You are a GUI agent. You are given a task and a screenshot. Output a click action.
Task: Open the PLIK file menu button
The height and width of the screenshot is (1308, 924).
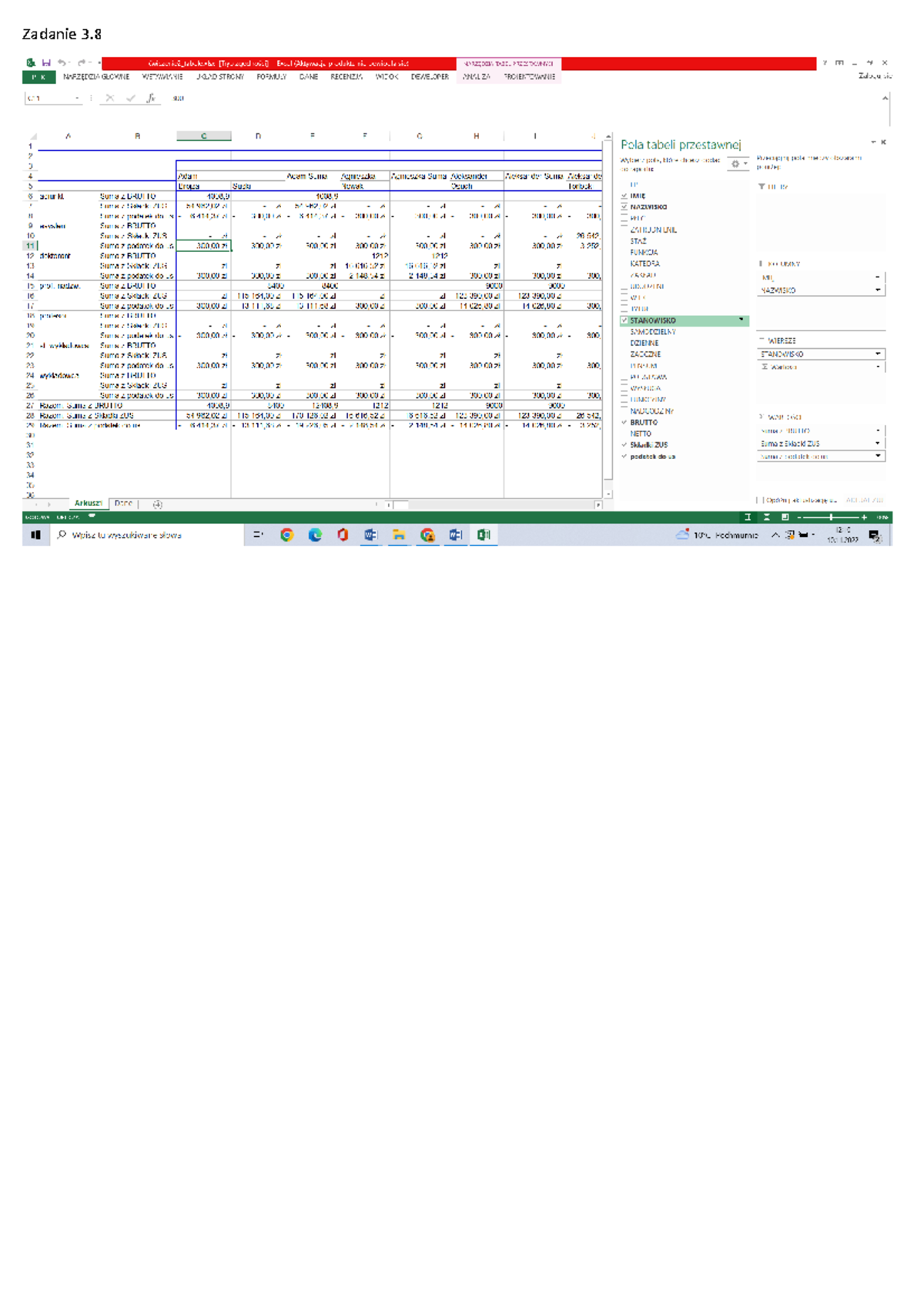(38, 77)
